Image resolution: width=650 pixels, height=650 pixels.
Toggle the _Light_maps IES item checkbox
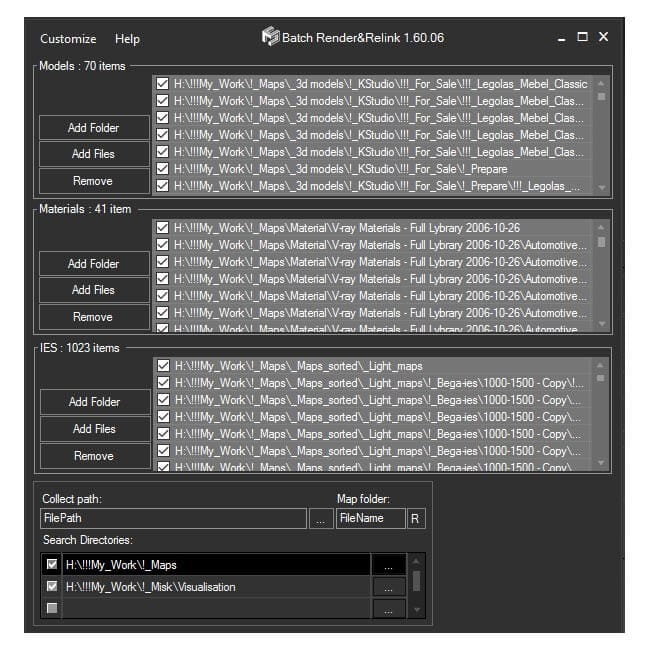tap(163, 366)
